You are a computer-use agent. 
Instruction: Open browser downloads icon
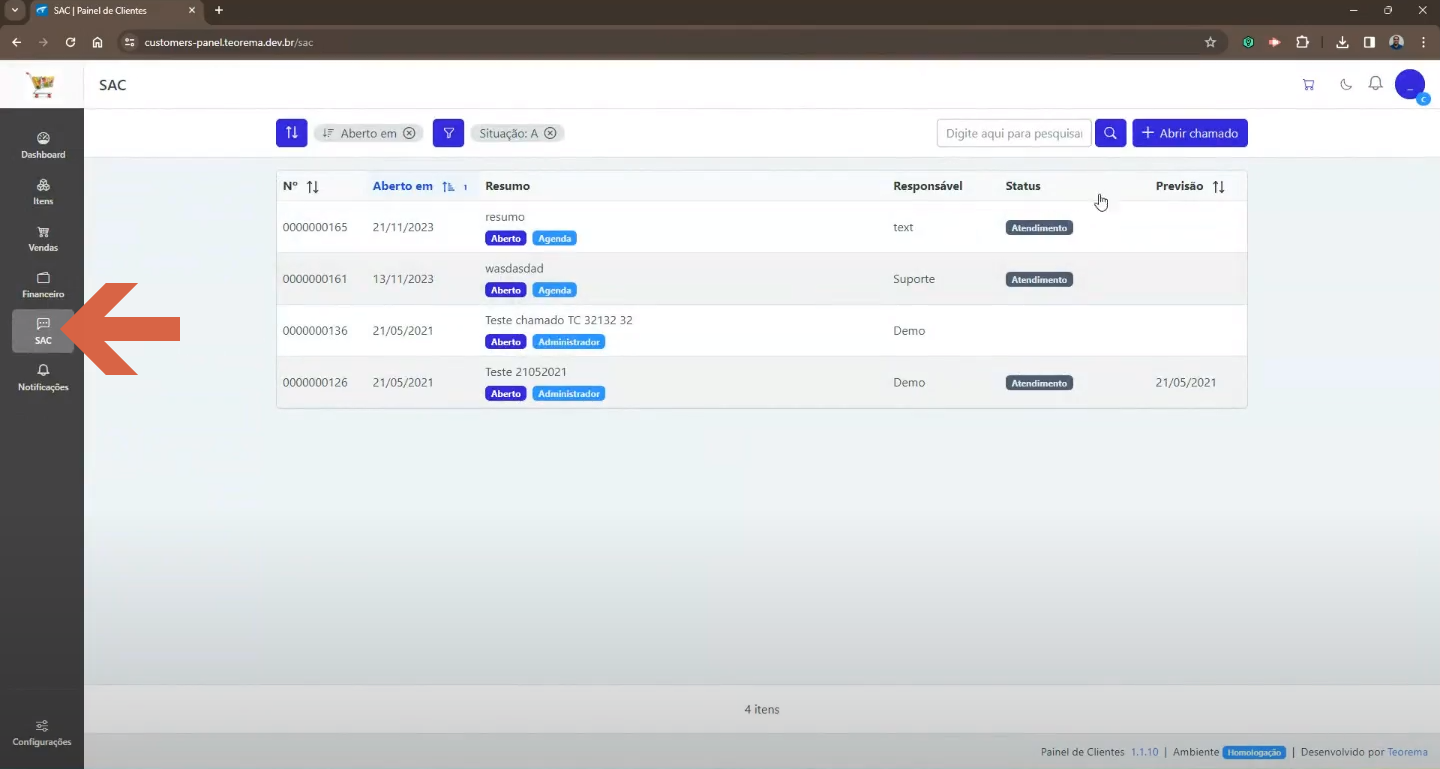[1342, 42]
